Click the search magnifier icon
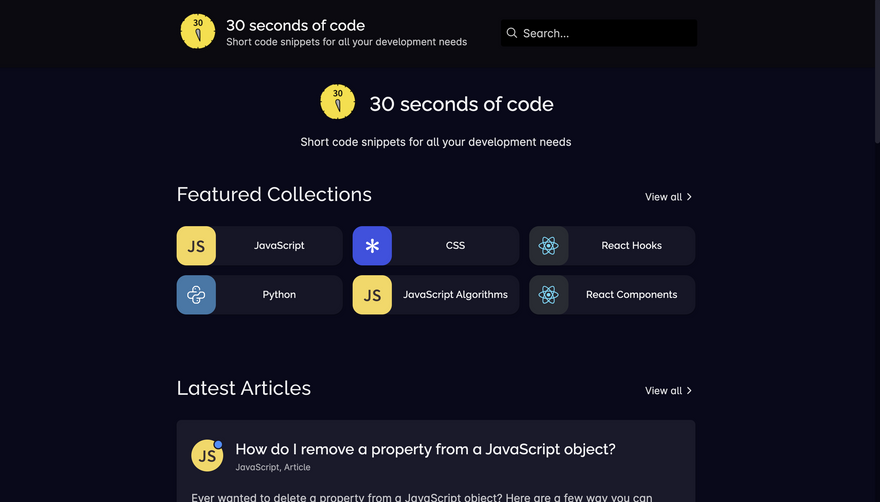The image size is (880, 502). pos(512,33)
